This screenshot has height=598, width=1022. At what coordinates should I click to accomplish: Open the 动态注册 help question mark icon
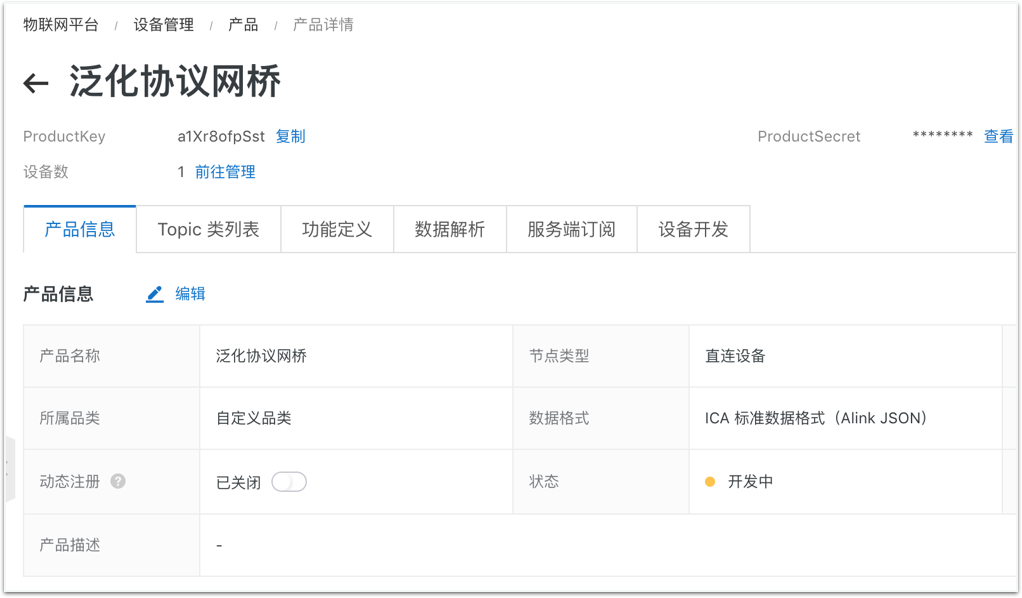click(118, 481)
